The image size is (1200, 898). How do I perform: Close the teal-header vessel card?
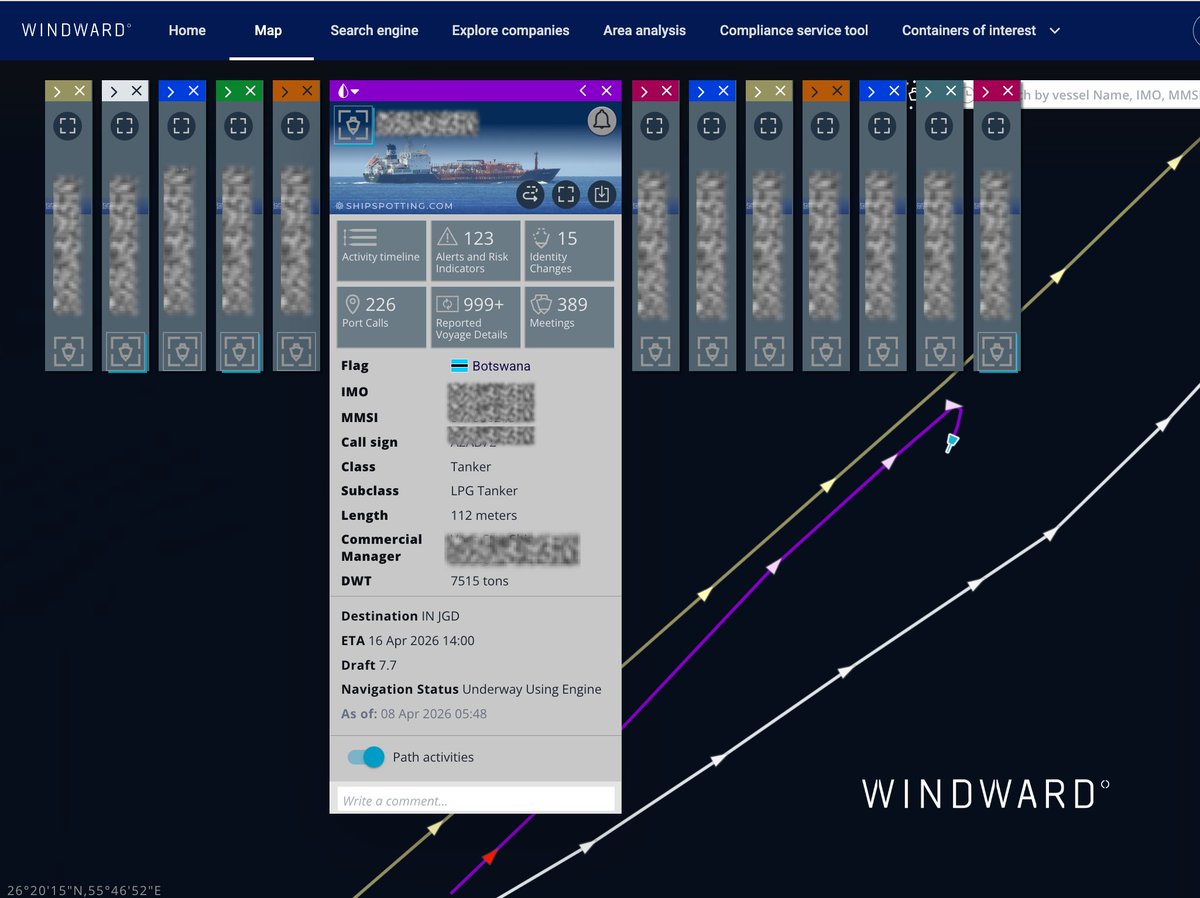pyautogui.click(x=951, y=91)
